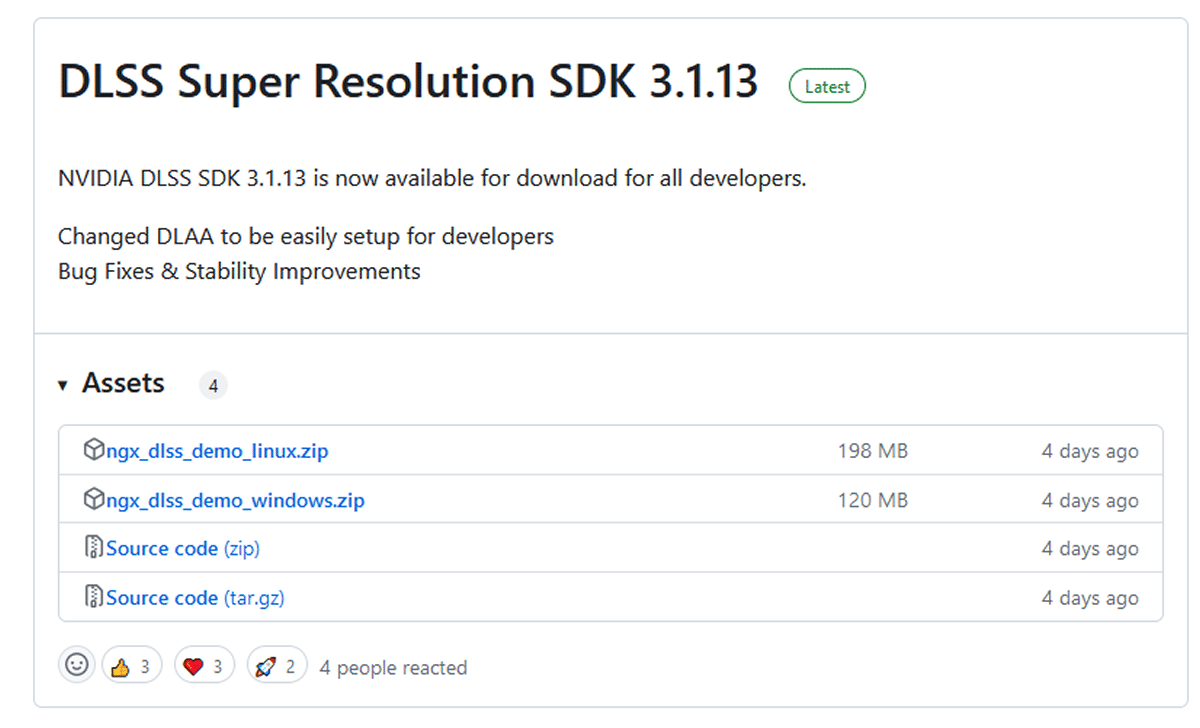Download ngx_dlss_demo_linux.zip

point(217,451)
